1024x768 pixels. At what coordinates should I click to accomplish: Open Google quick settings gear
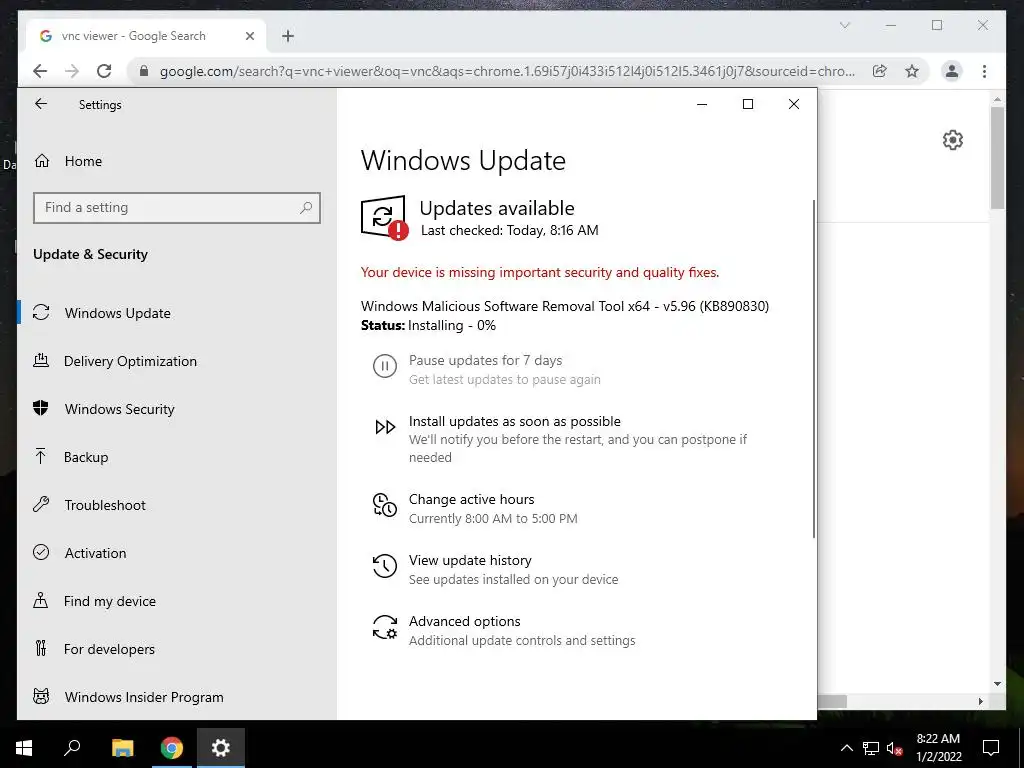coord(953,140)
